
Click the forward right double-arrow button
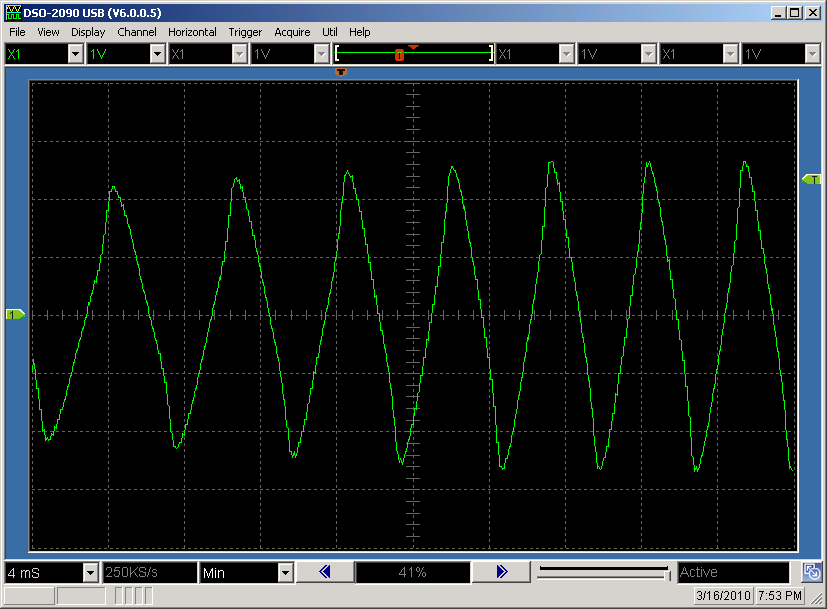coord(501,572)
